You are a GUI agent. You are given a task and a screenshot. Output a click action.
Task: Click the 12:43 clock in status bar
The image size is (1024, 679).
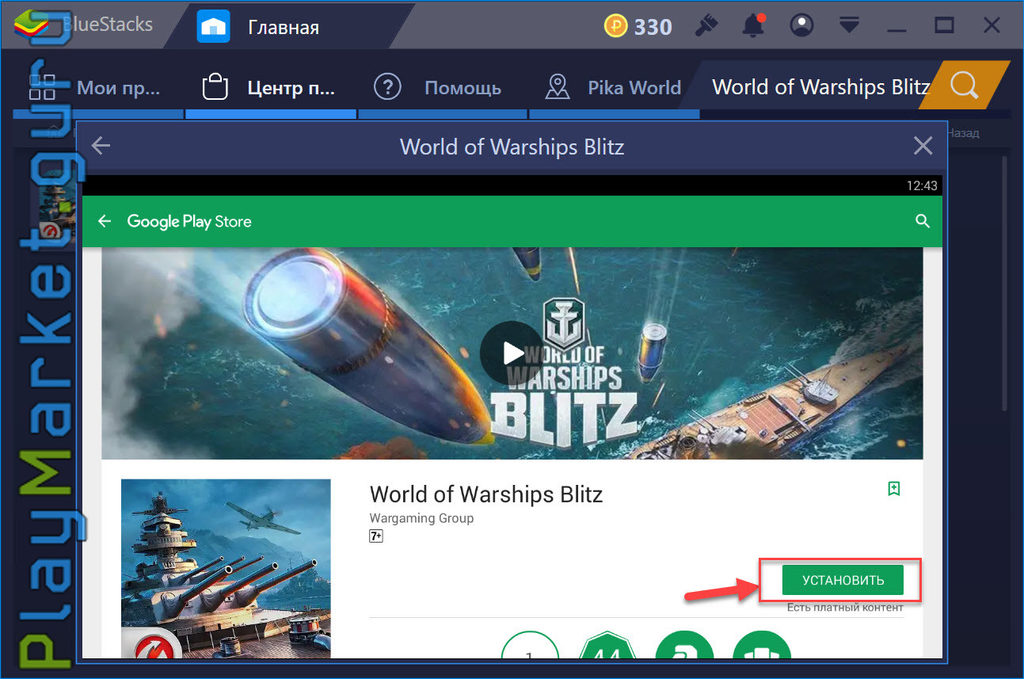[x=921, y=185]
